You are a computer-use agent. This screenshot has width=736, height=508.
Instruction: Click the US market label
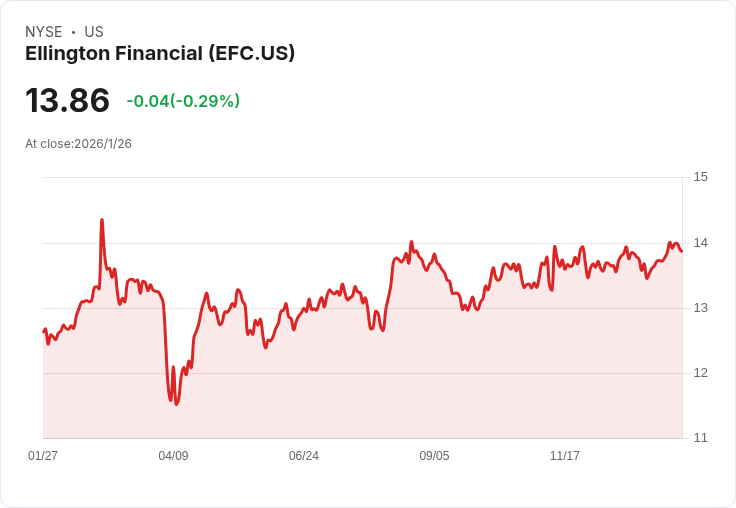click(x=94, y=32)
